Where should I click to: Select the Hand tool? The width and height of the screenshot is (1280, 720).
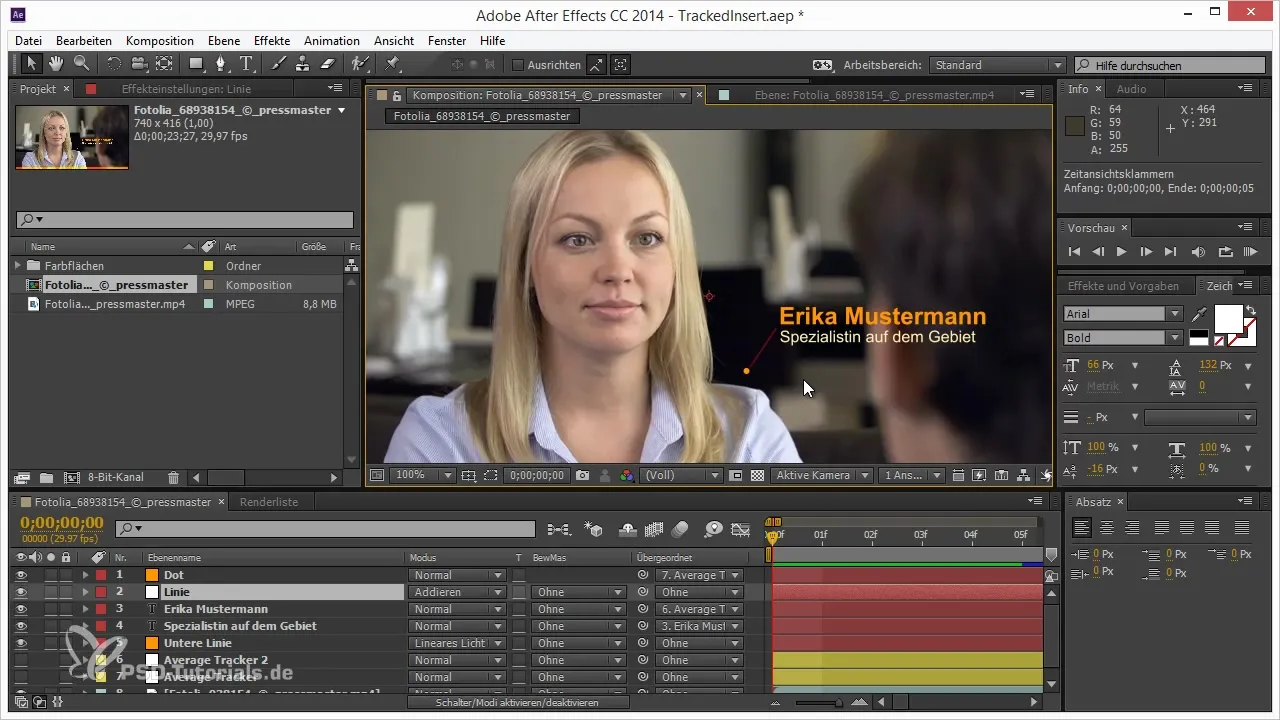56,64
